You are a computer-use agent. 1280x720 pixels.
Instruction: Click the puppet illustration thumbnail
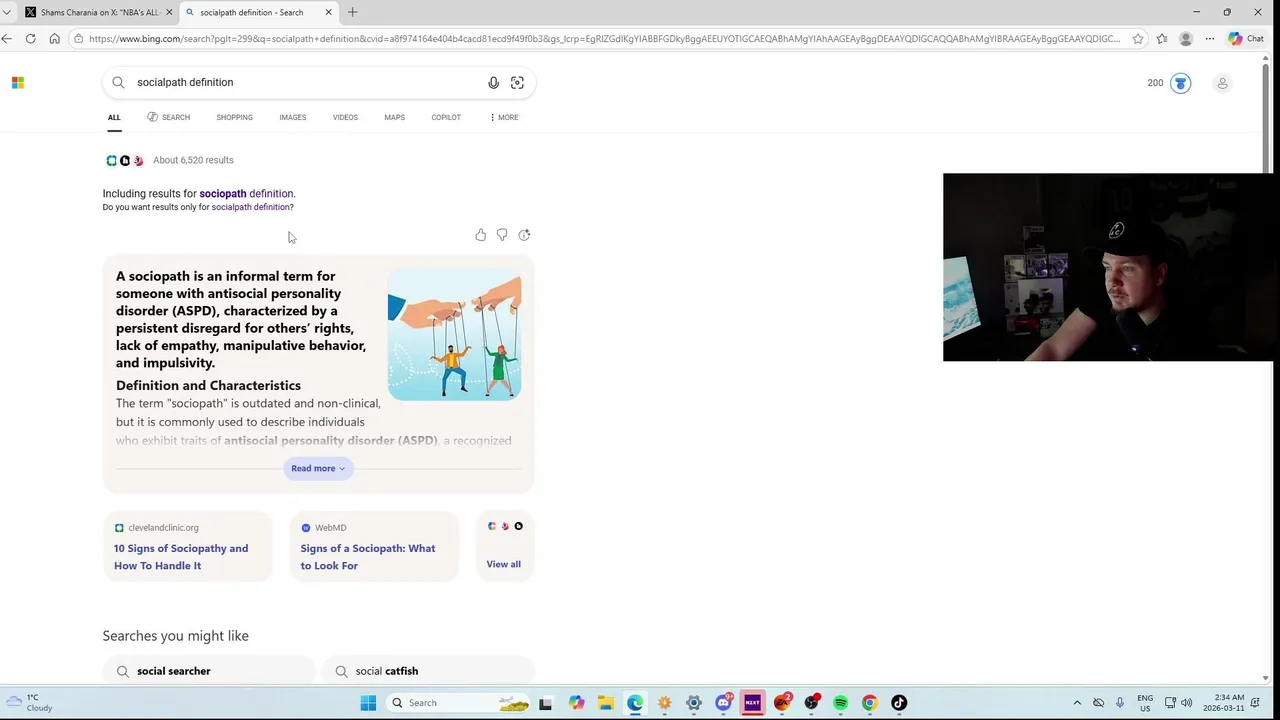pyautogui.click(x=454, y=334)
